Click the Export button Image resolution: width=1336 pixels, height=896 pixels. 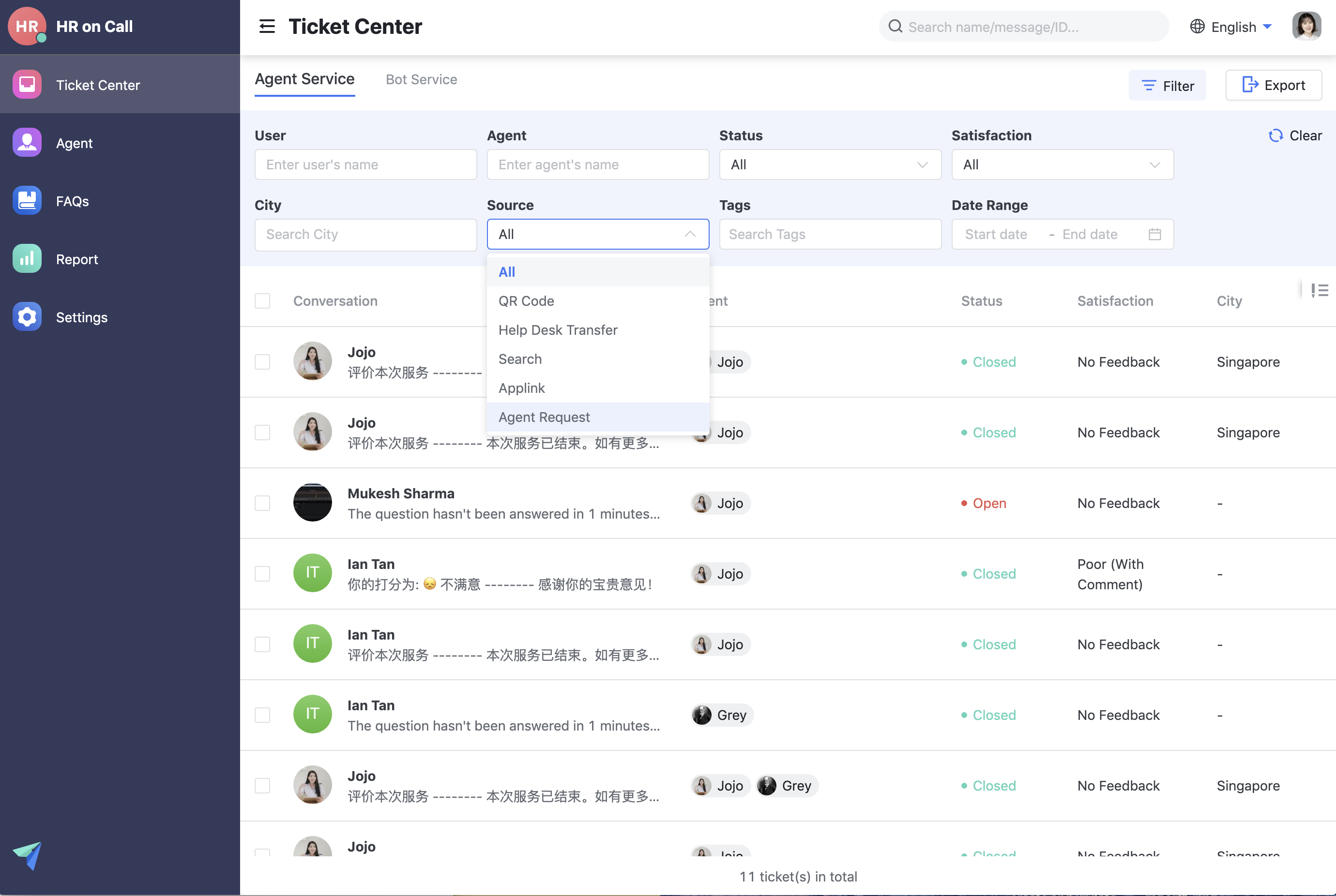pyautogui.click(x=1274, y=85)
